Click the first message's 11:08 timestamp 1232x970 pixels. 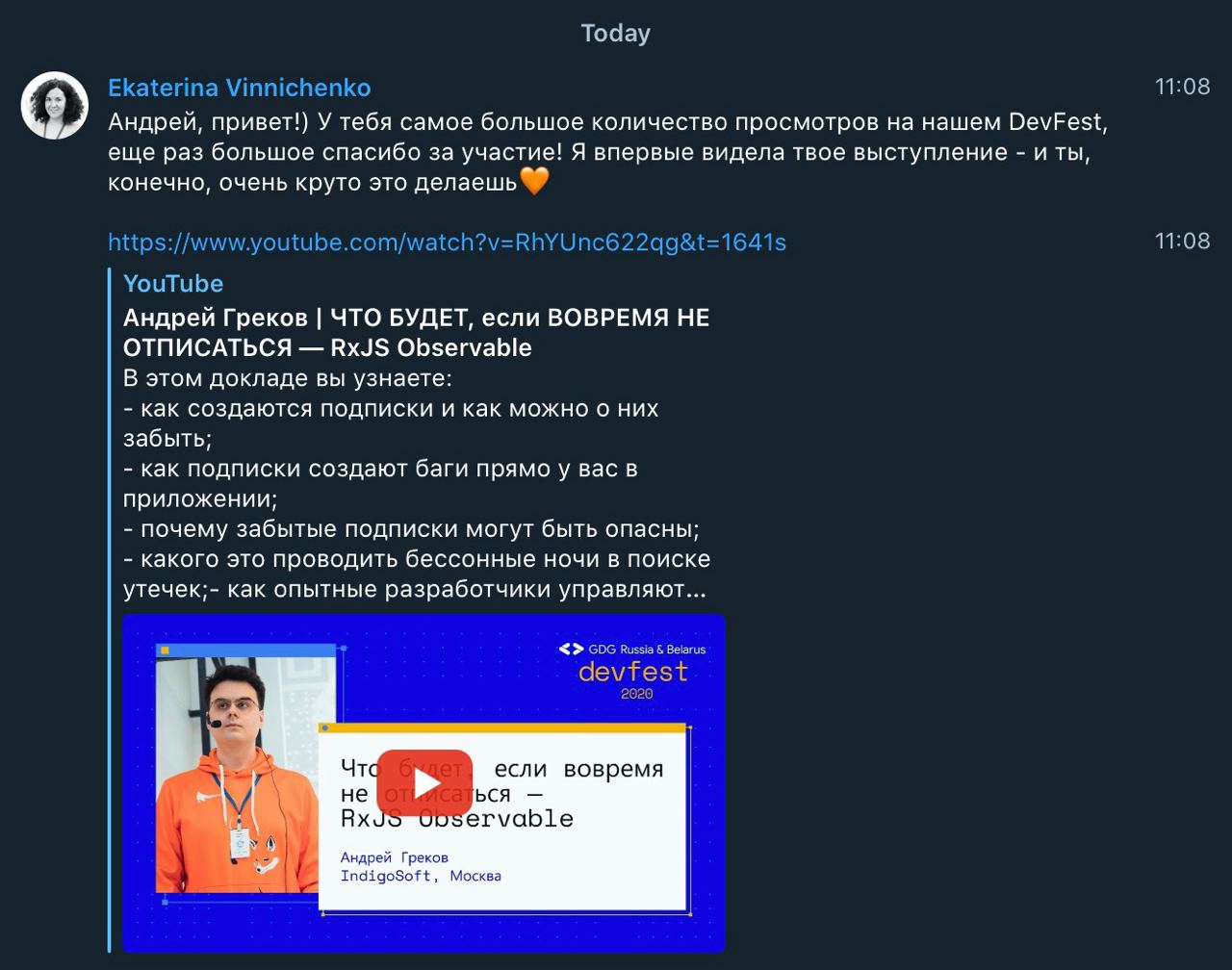[1182, 87]
